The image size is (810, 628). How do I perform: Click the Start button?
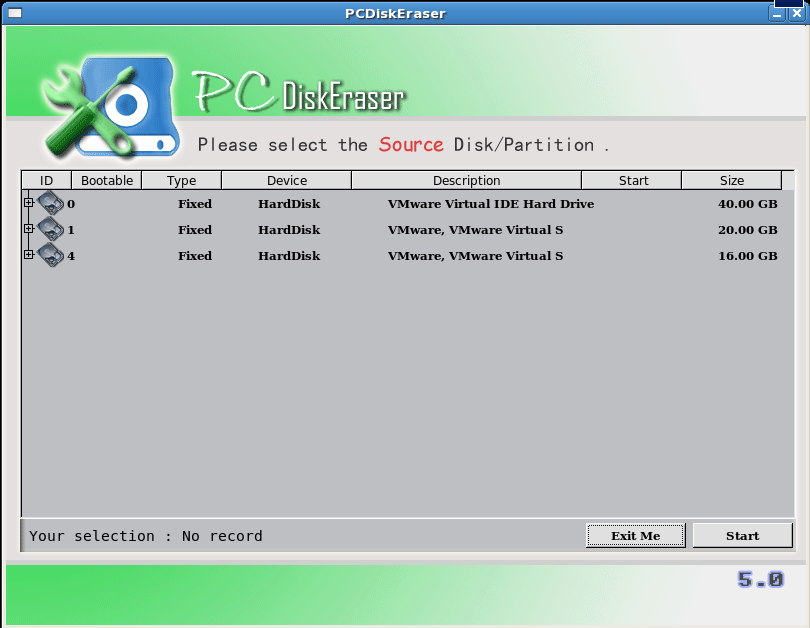[x=742, y=536]
